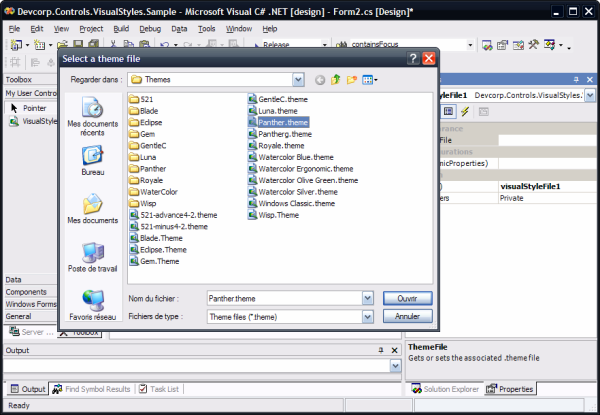Select 521-advance4-2.theme file
Viewport: 600px width, 415px height.
173,215
